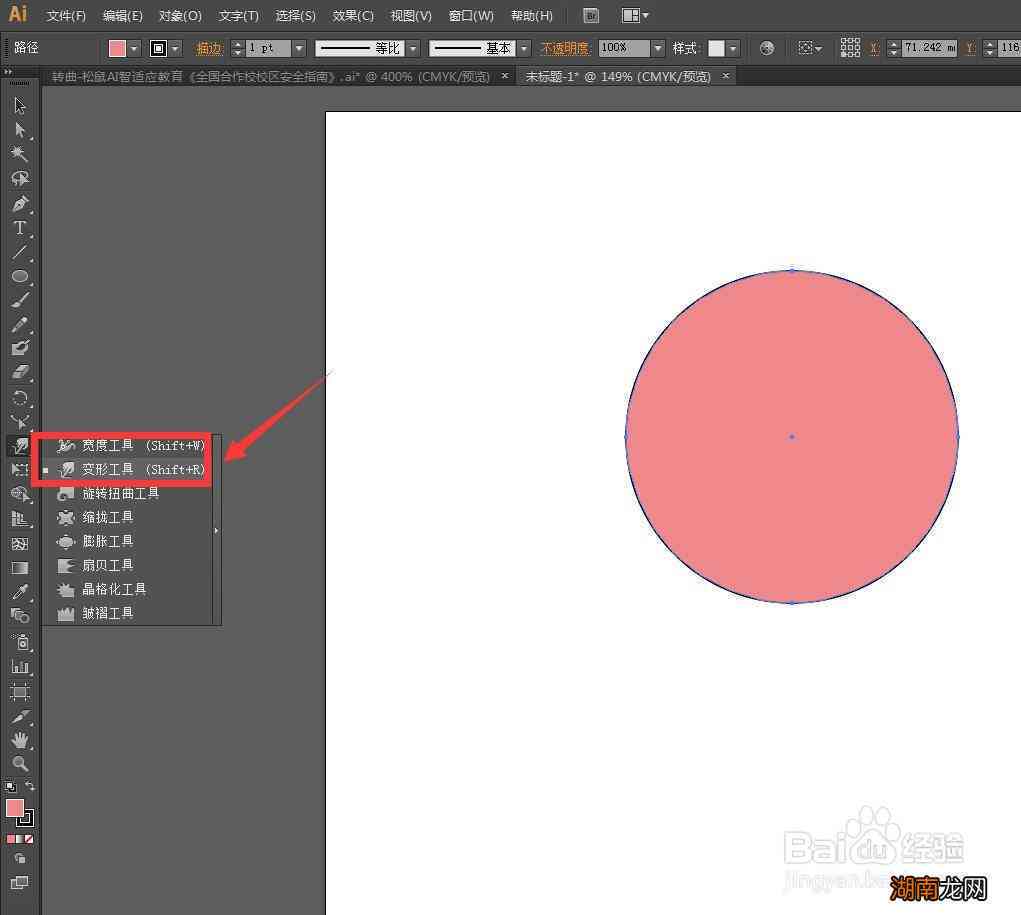Open opacity 100% dropdown arrow

(x=658, y=48)
